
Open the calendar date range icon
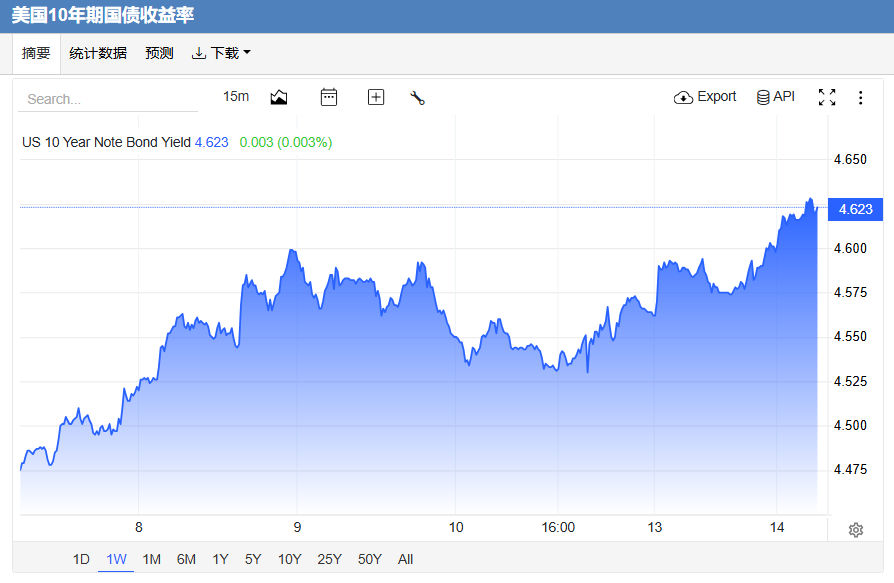pos(329,97)
